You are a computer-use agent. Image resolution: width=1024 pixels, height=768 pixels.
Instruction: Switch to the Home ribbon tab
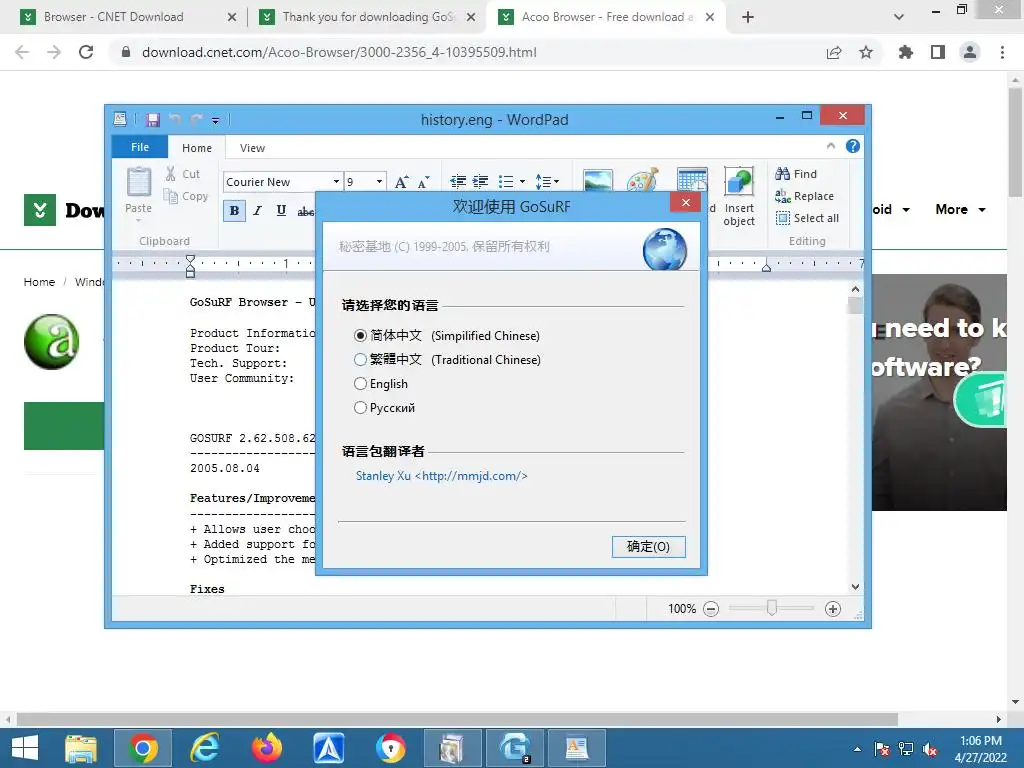[x=197, y=148]
